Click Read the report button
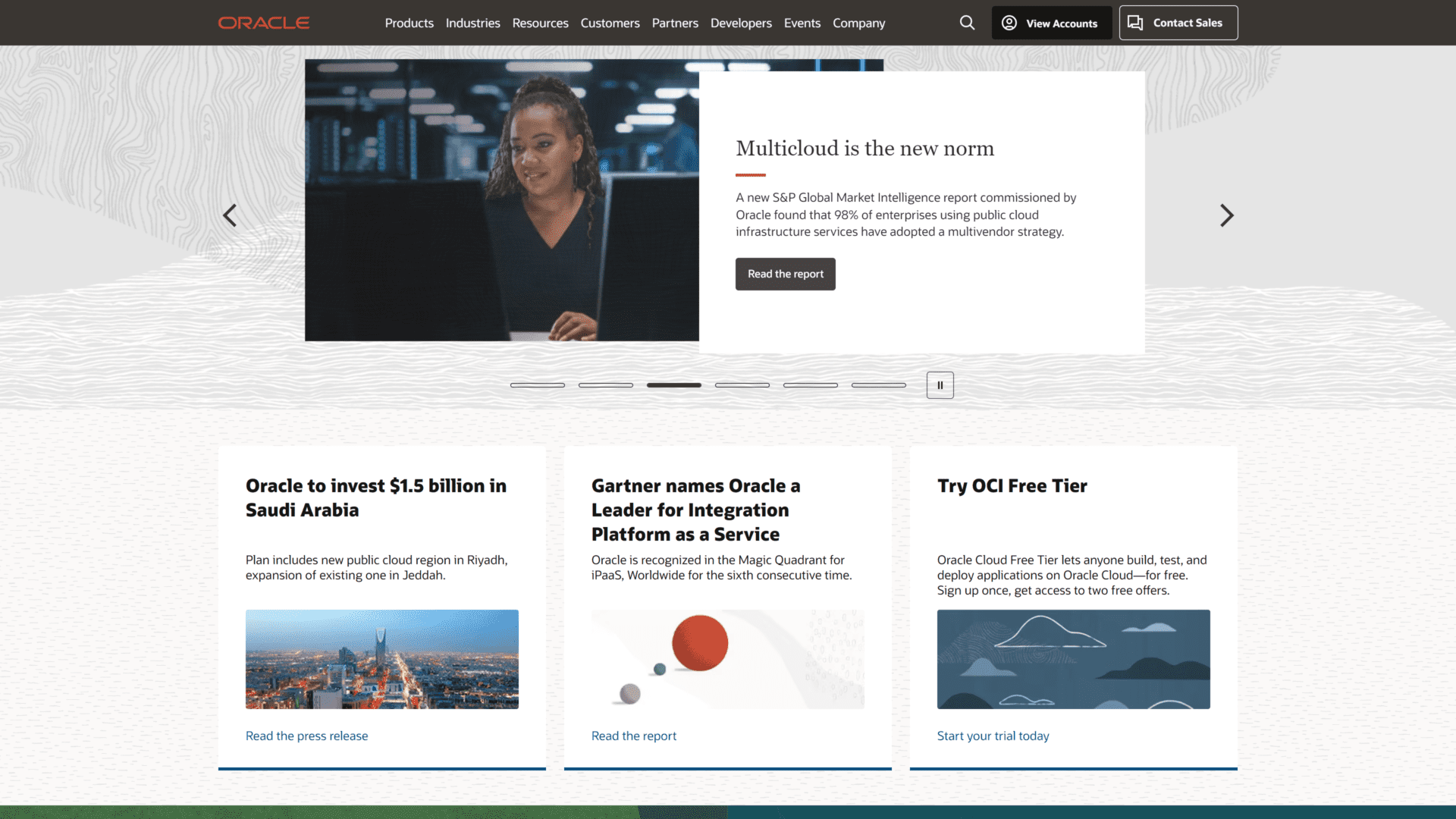The image size is (1456, 819). (x=786, y=273)
